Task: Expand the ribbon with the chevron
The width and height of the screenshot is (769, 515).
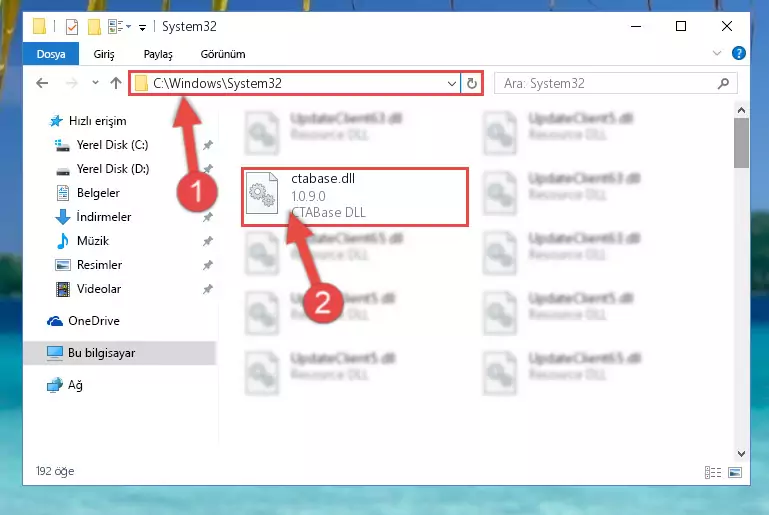Action: tap(717, 53)
